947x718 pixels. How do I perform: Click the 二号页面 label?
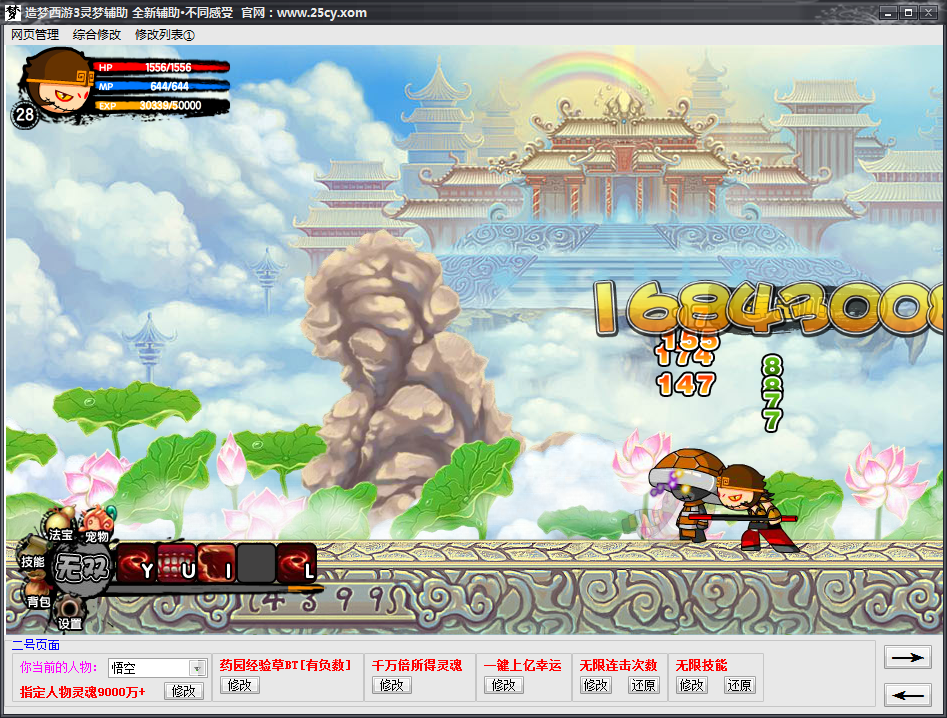tap(36, 645)
